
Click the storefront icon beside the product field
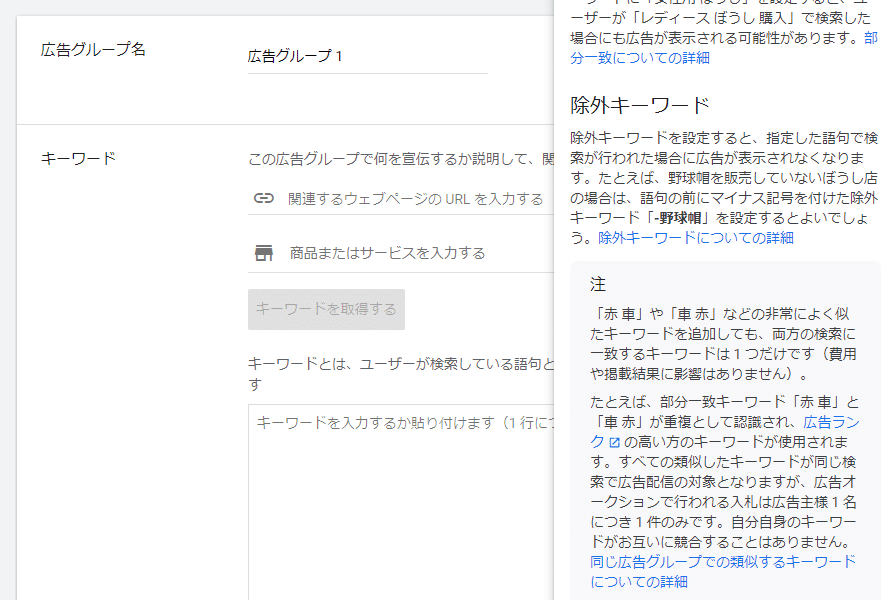click(264, 253)
